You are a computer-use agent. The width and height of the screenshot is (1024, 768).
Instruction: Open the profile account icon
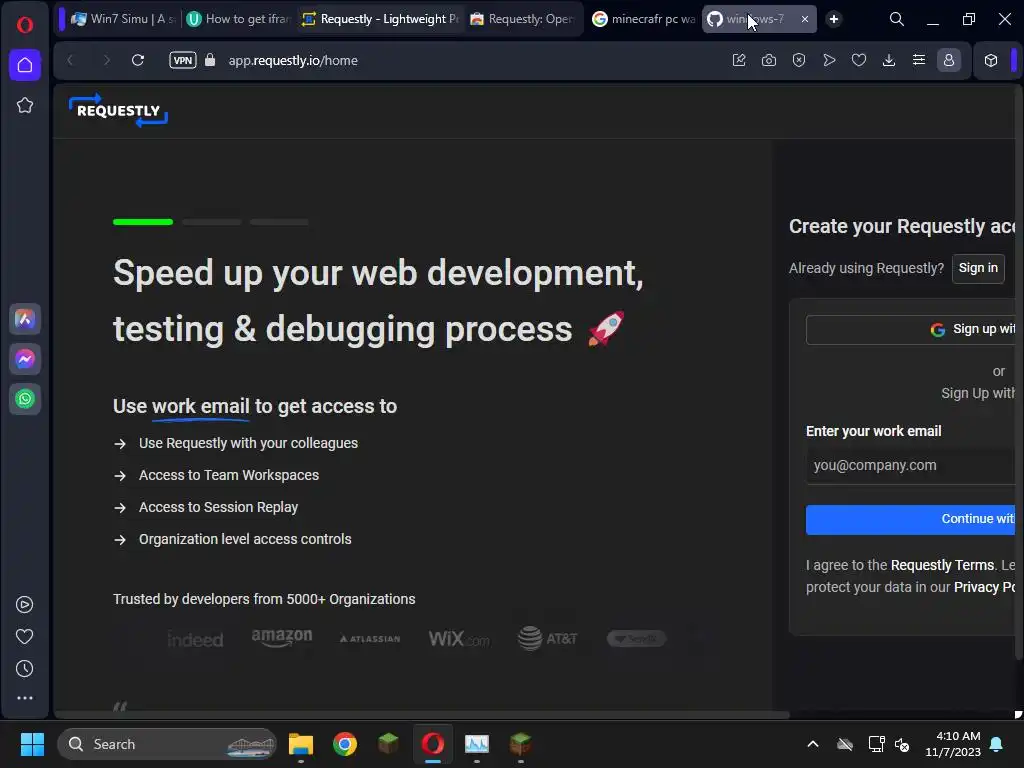949,60
